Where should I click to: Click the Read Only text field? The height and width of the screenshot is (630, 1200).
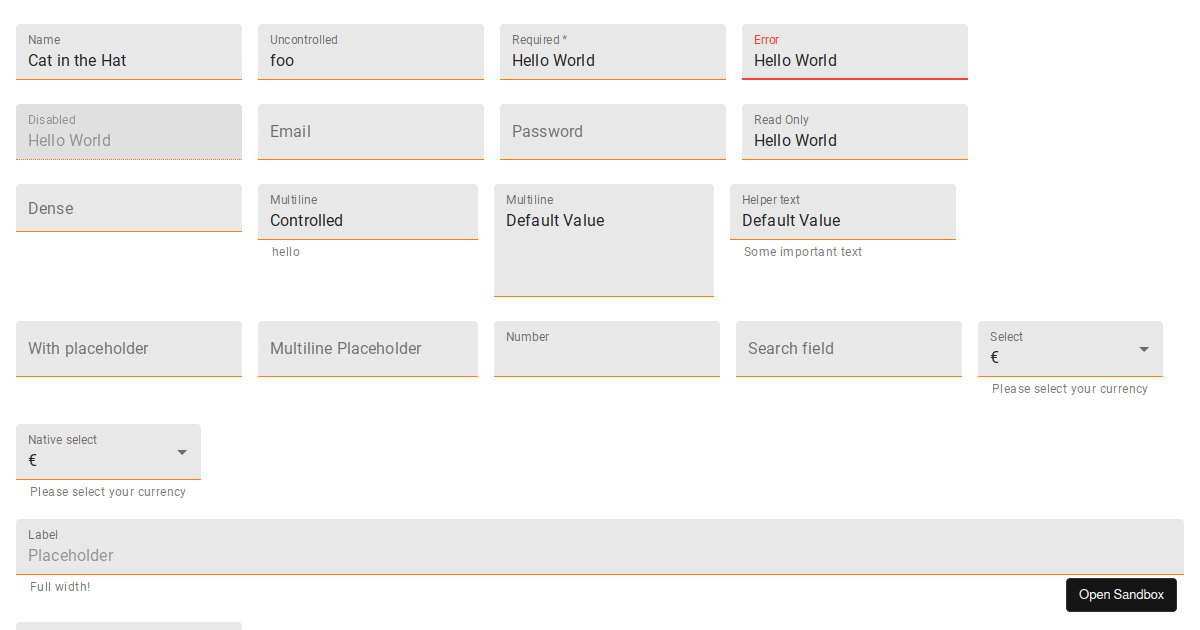tap(855, 140)
